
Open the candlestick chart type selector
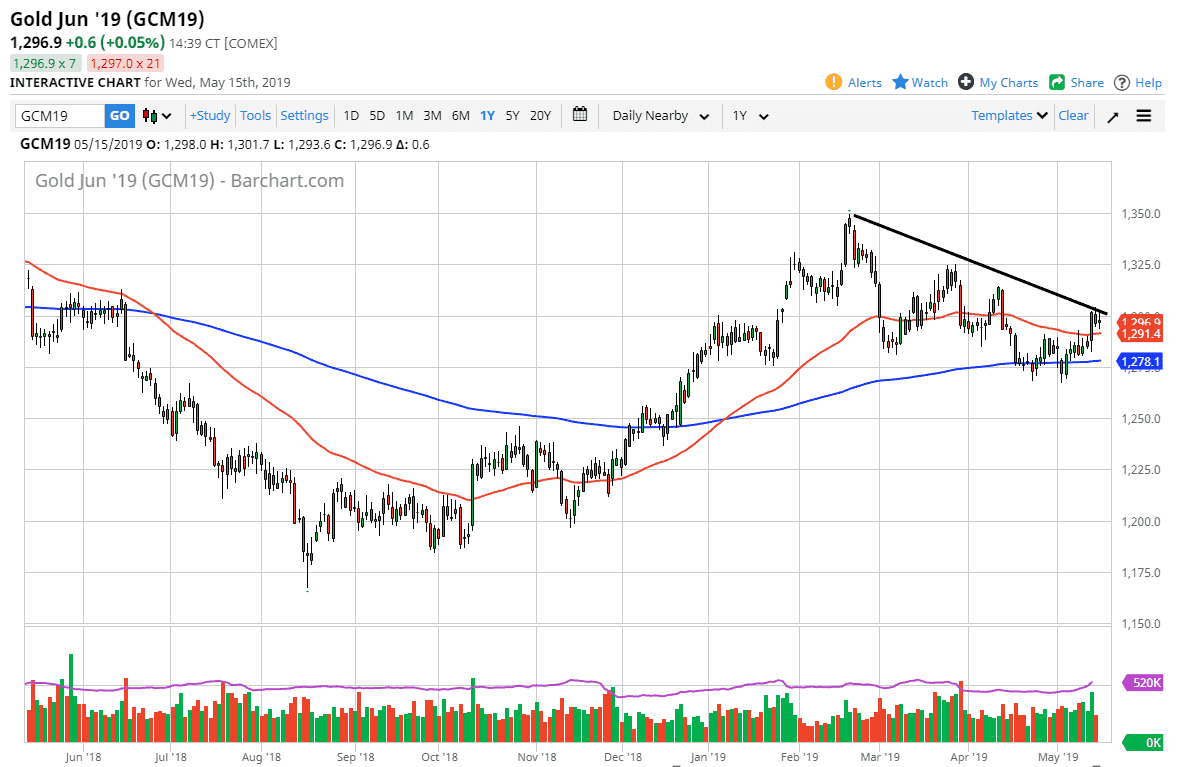[x=155, y=115]
